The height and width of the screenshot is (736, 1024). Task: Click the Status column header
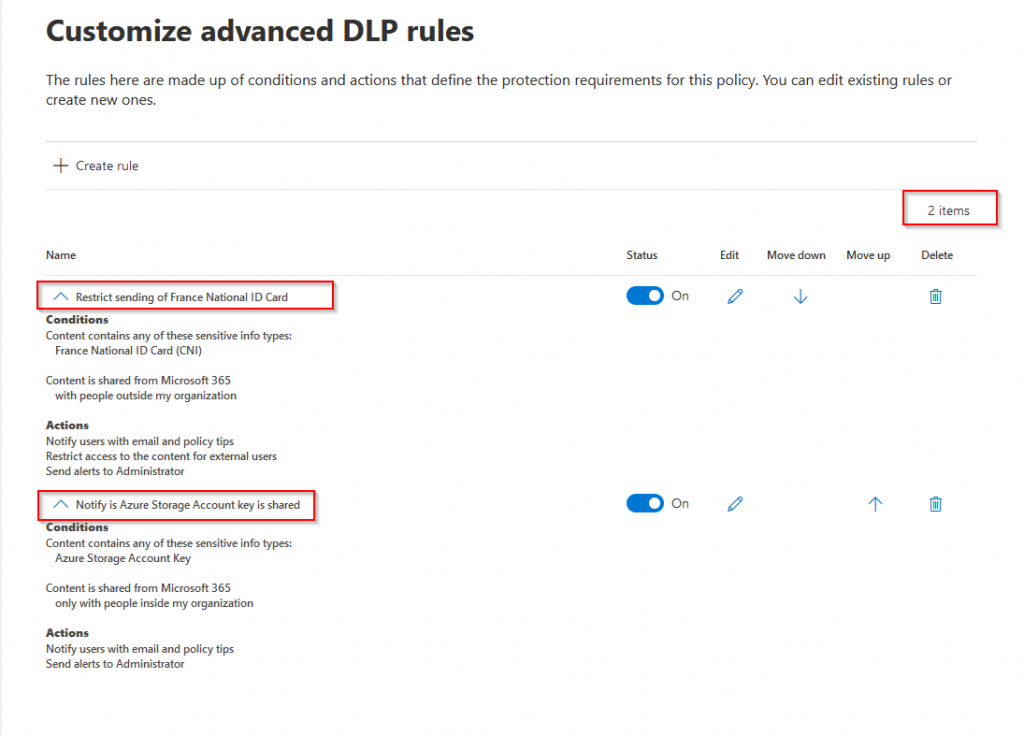[641, 255]
